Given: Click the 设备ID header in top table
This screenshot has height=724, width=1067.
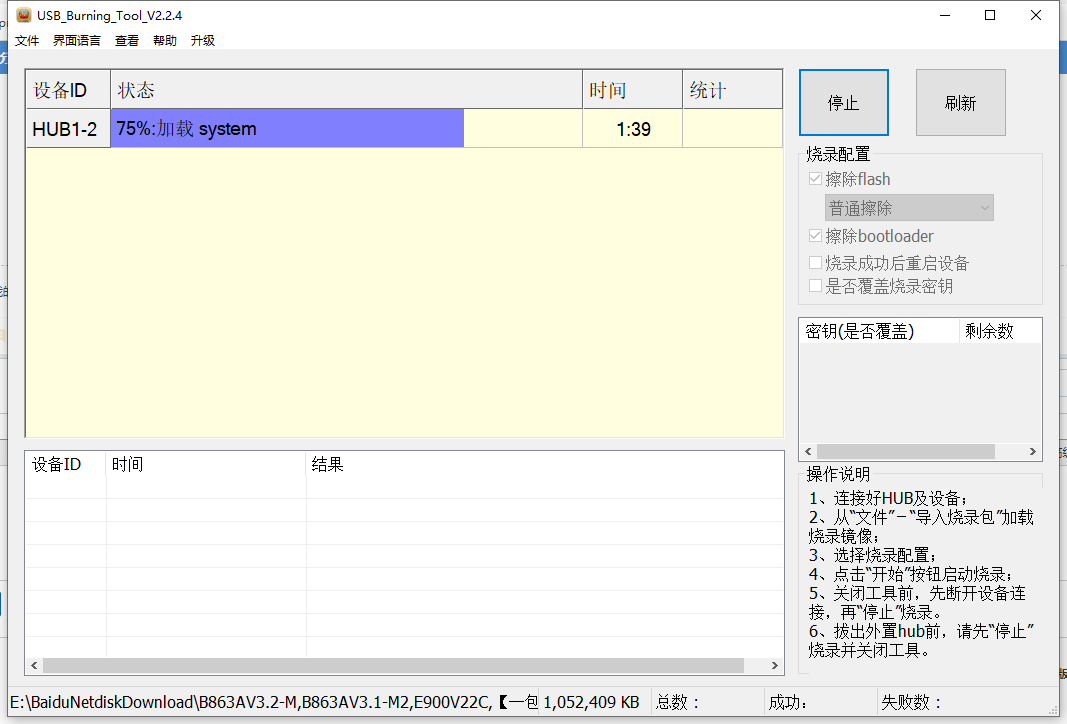Looking at the screenshot, I should (x=67, y=90).
